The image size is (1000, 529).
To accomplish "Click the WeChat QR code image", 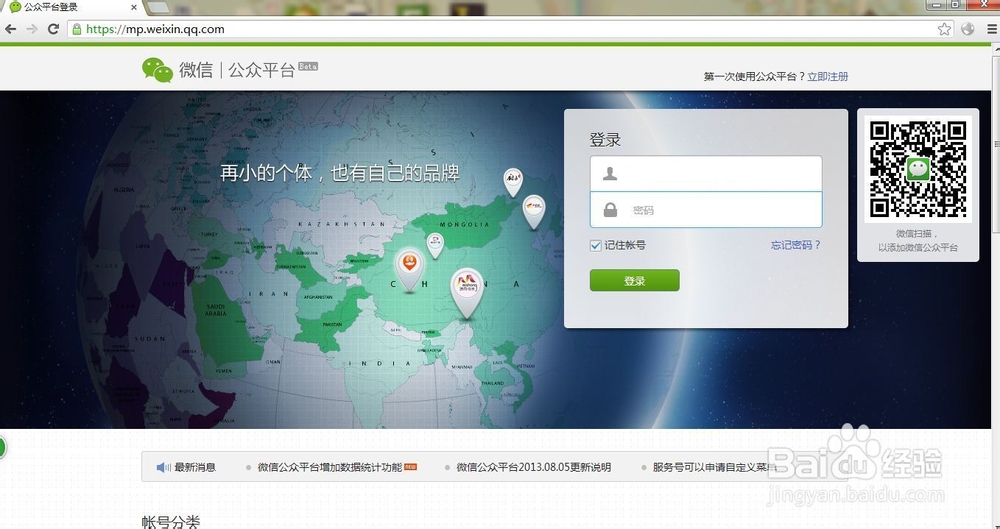I will (918, 169).
